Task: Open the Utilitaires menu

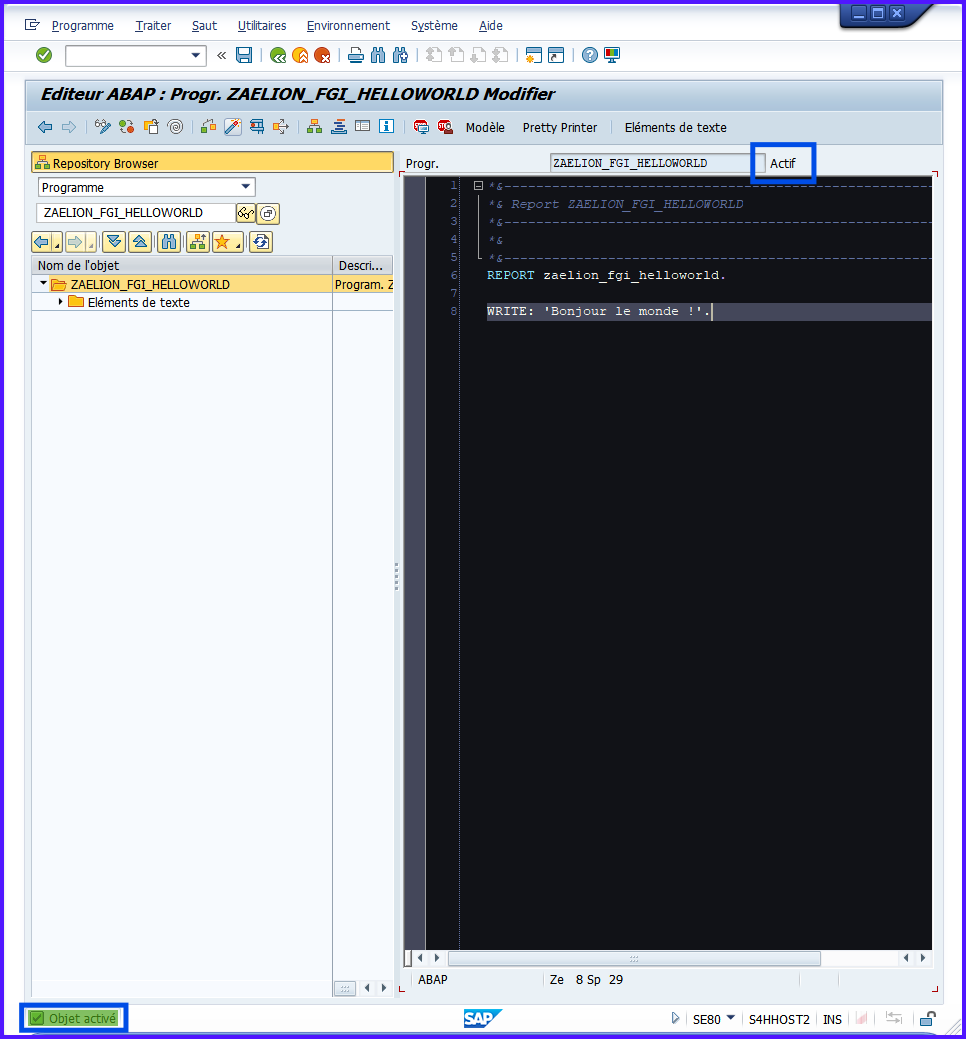Action: (x=262, y=25)
